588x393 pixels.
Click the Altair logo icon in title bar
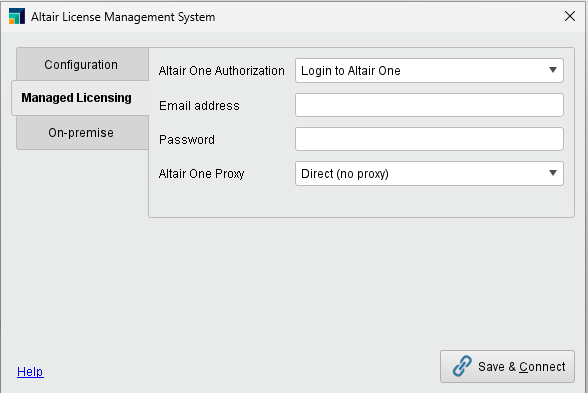click(17, 16)
